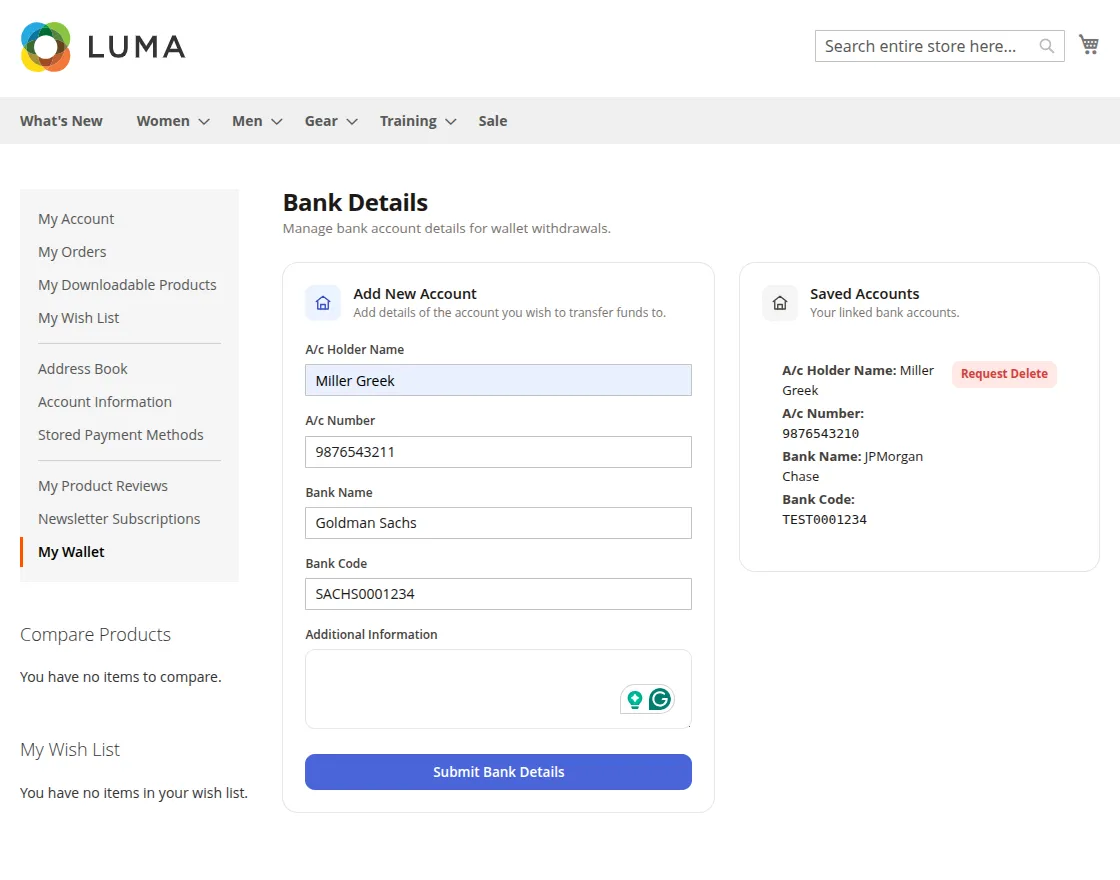Expand the Women menu dropdown
The height and width of the screenshot is (880, 1120).
pyautogui.click(x=204, y=121)
